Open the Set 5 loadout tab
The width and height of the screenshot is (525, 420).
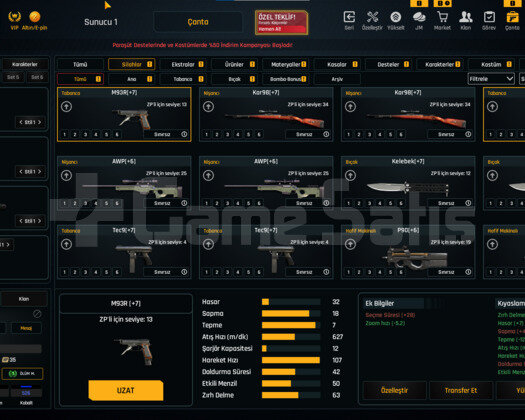pyautogui.click(x=13, y=77)
